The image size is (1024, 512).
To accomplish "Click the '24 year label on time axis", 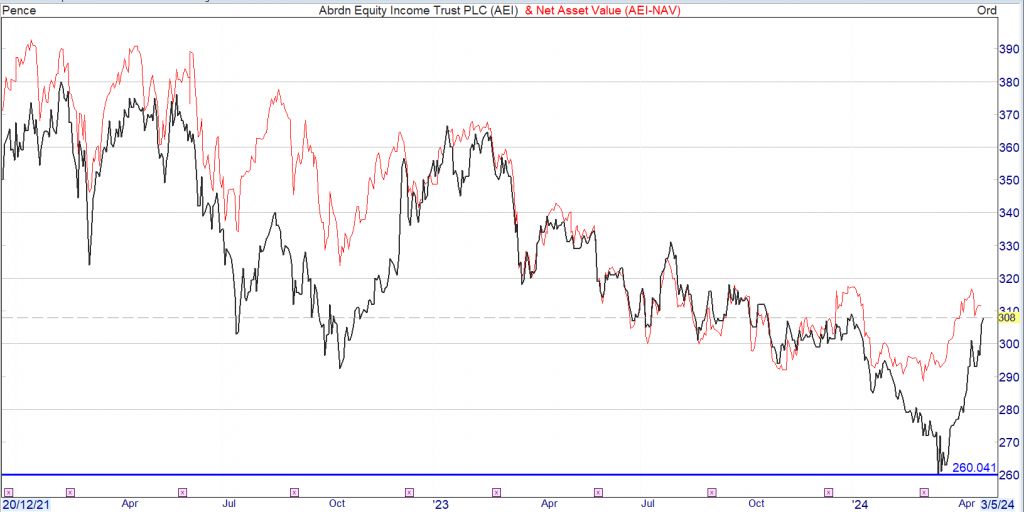I will pyautogui.click(x=861, y=505).
